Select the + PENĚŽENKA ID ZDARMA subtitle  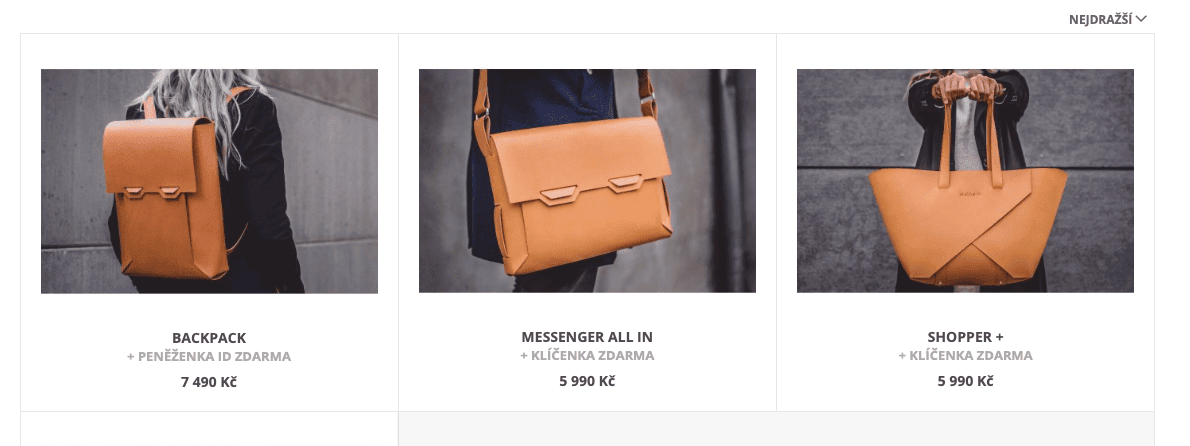(209, 356)
